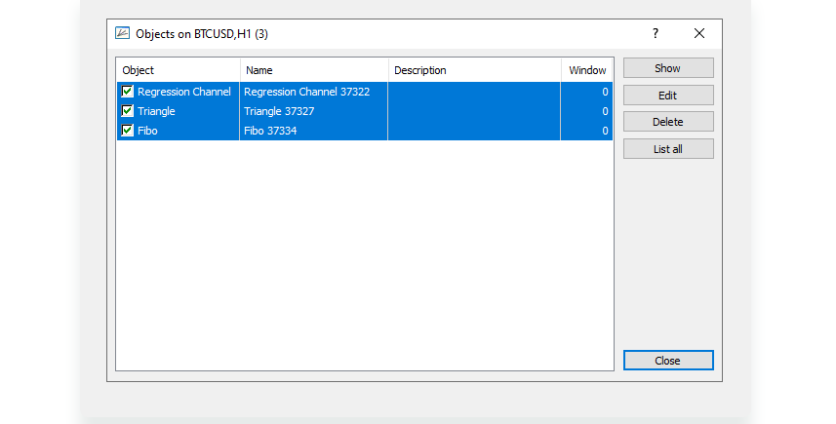This screenshot has width=836, height=424.
Task: Sort list by Description column header
Action: click(x=473, y=70)
